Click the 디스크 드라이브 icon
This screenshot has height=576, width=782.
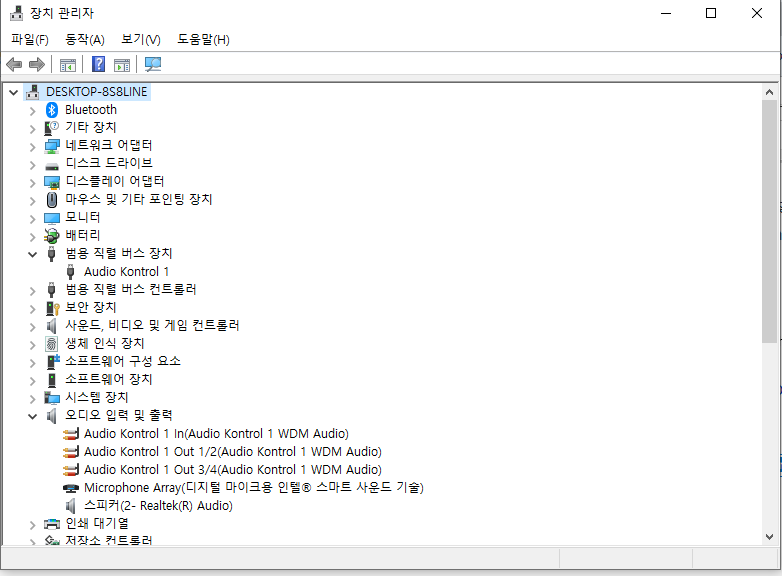coord(52,166)
